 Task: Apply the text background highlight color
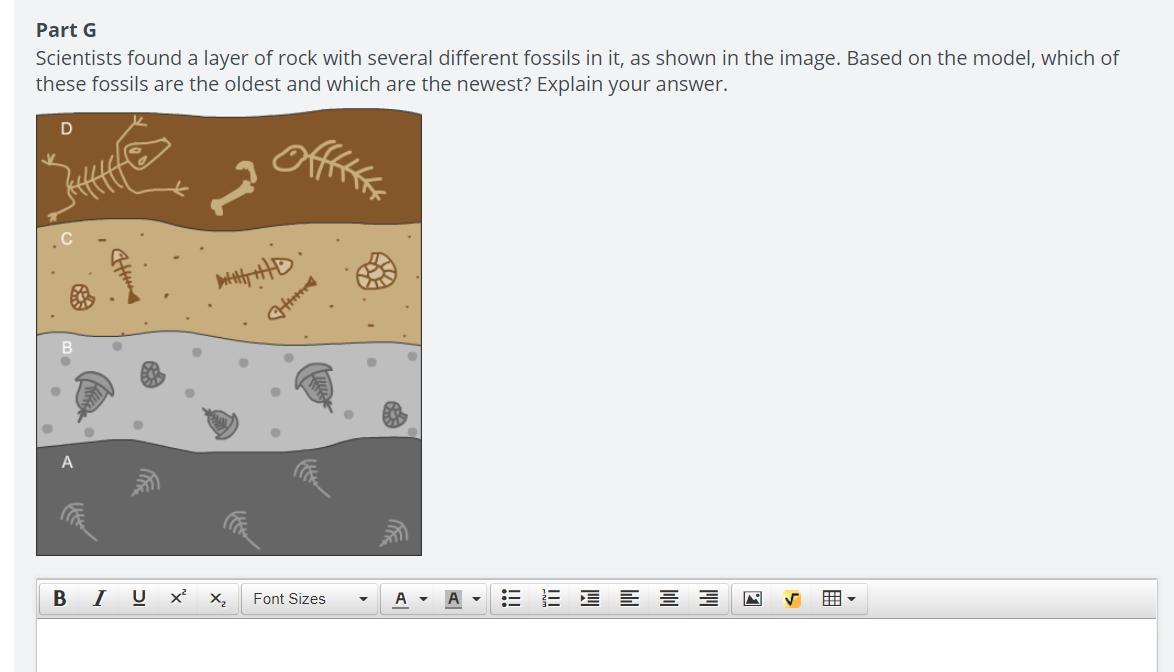453,599
